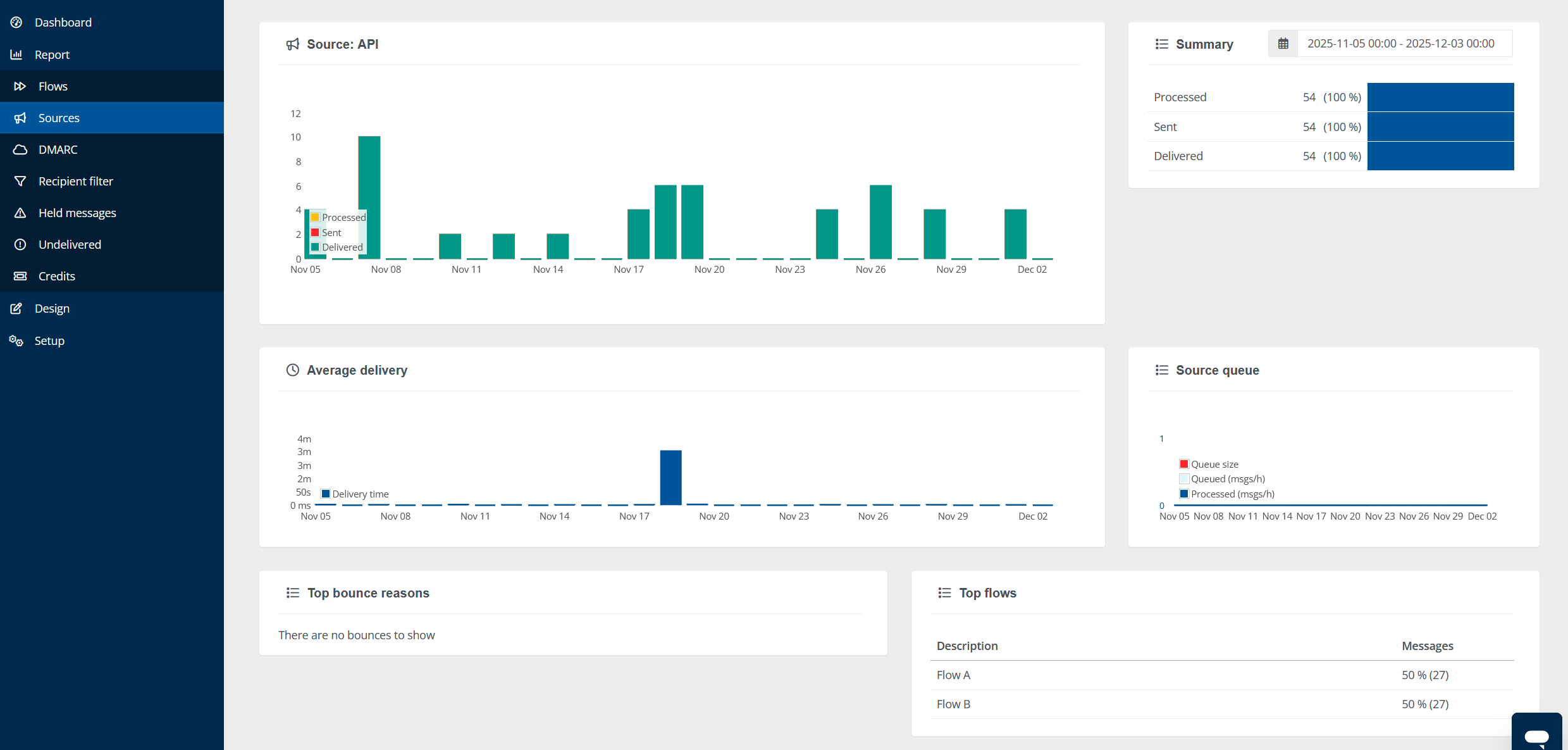
Task: Click the Flows fast-forward icon
Action: click(x=20, y=86)
